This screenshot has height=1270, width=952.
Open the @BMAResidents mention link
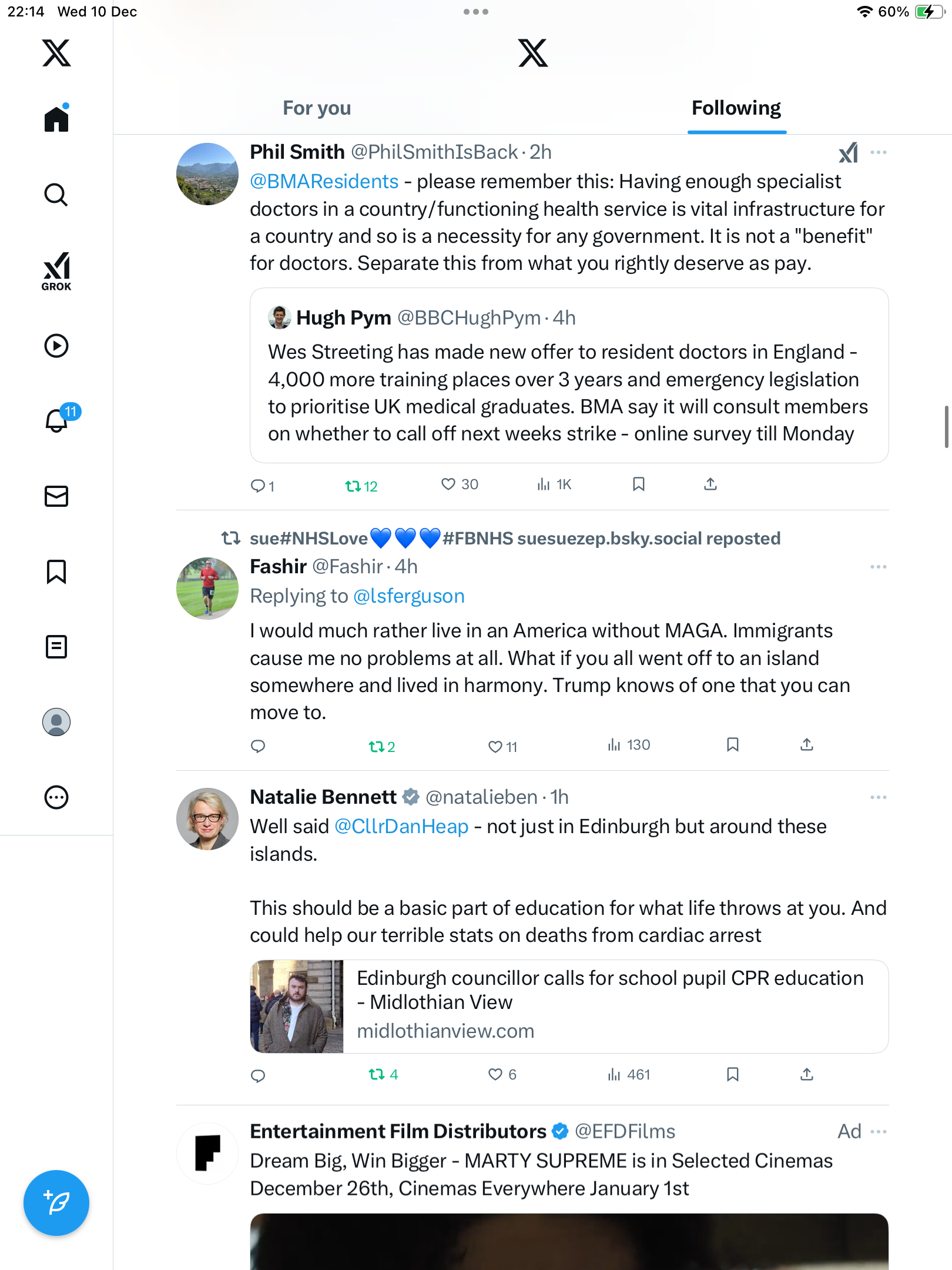(324, 182)
